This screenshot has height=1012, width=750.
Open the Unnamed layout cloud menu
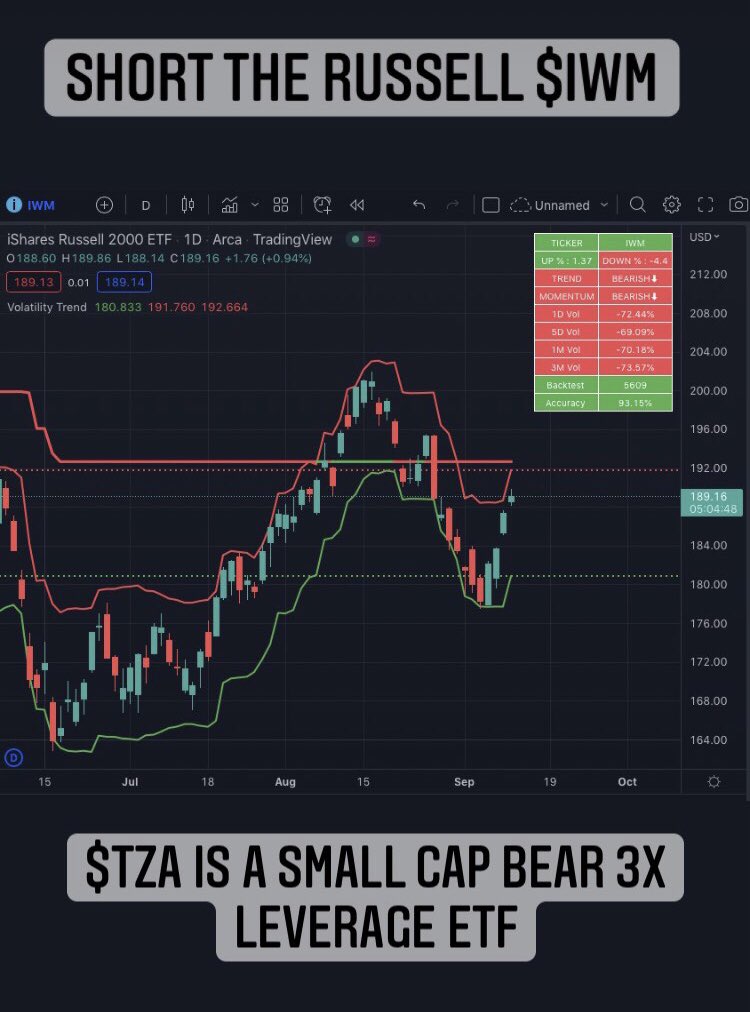(550, 205)
